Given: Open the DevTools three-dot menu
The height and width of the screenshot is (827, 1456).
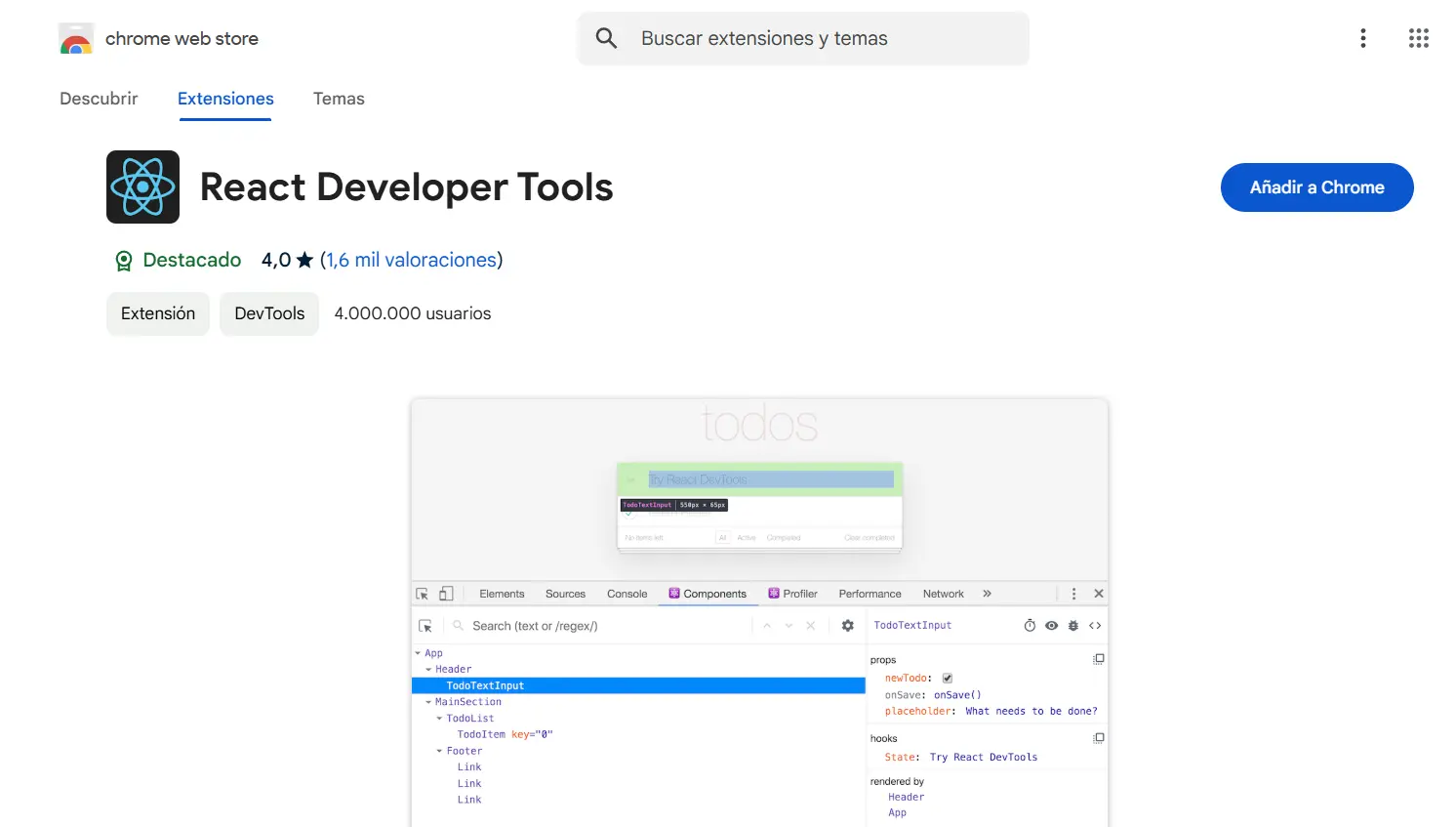Looking at the screenshot, I should pyautogui.click(x=1073, y=593).
